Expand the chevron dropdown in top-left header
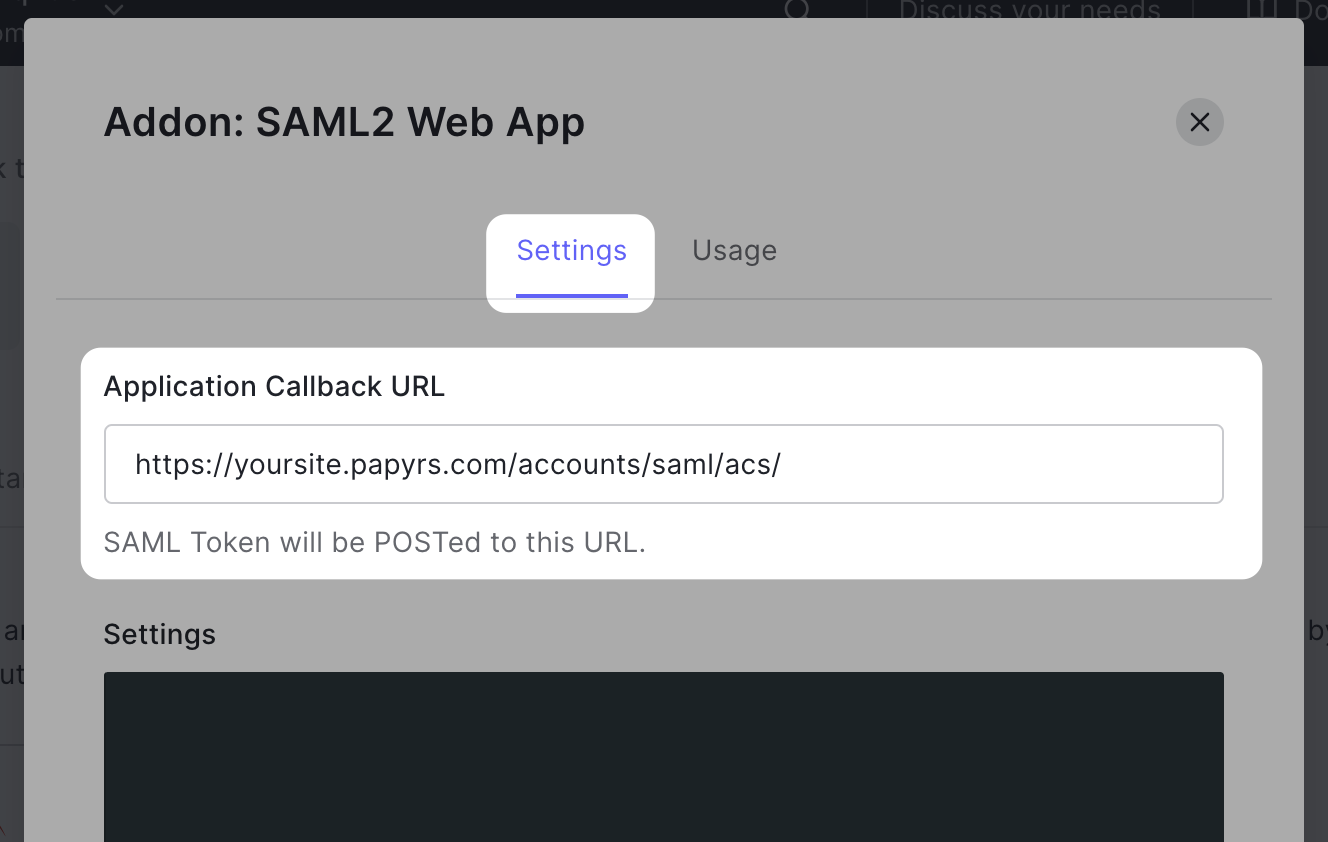 coord(114,10)
